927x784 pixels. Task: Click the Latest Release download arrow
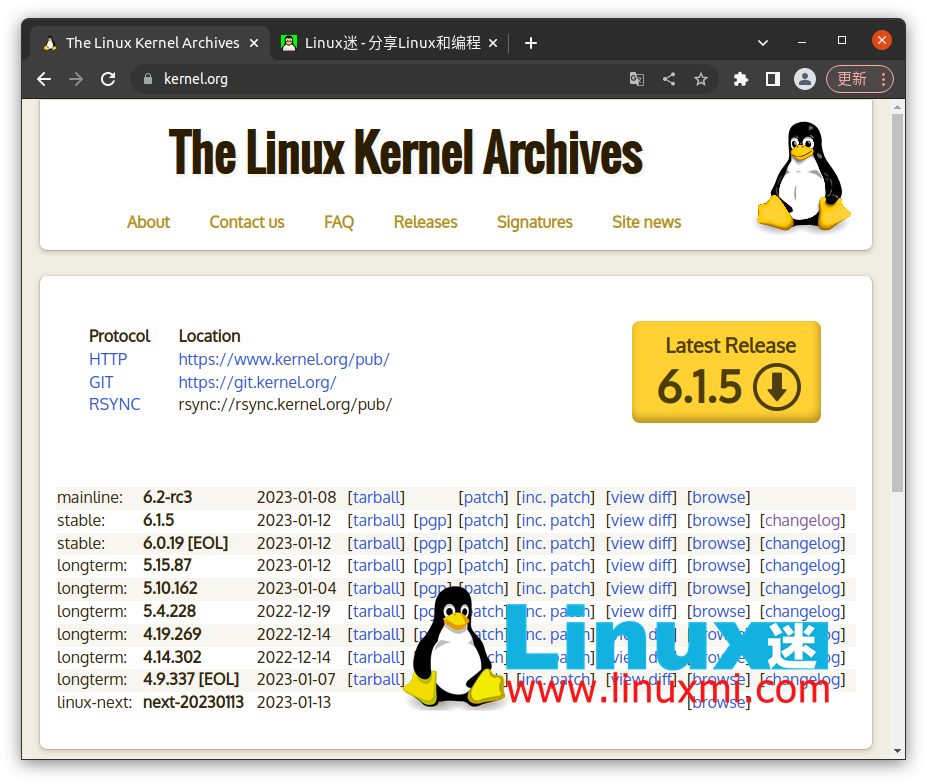click(x=777, y=387)
